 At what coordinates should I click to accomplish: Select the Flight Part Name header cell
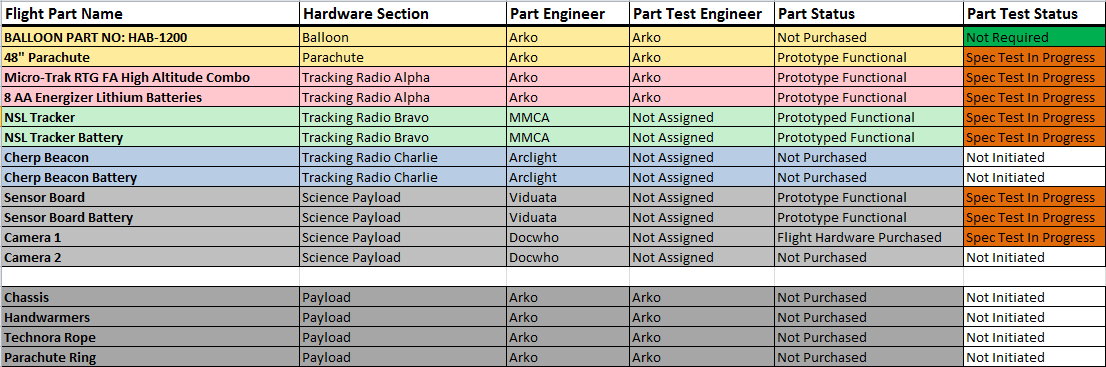150,13
